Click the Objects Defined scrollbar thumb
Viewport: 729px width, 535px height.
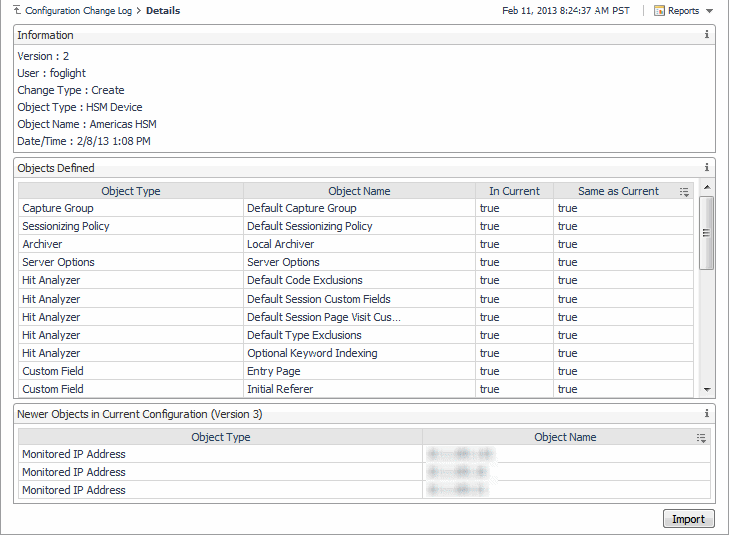click(706, 233)
